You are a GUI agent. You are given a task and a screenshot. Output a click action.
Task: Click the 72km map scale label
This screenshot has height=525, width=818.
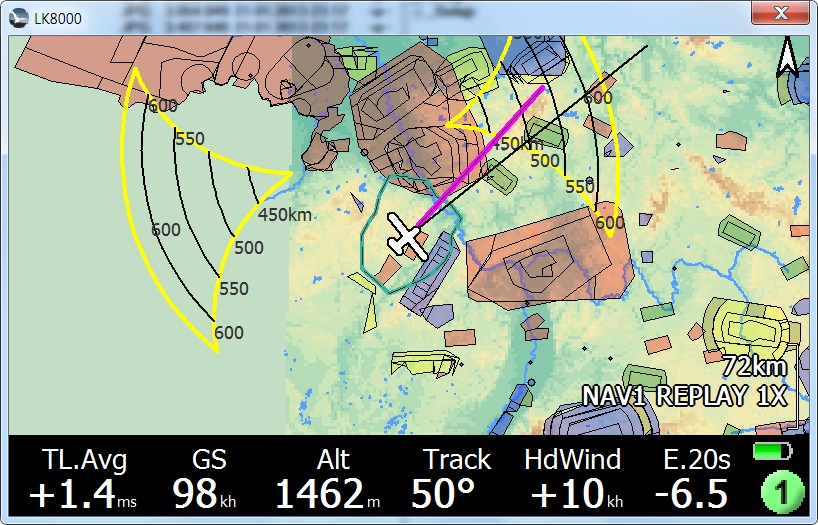point(753,366)
